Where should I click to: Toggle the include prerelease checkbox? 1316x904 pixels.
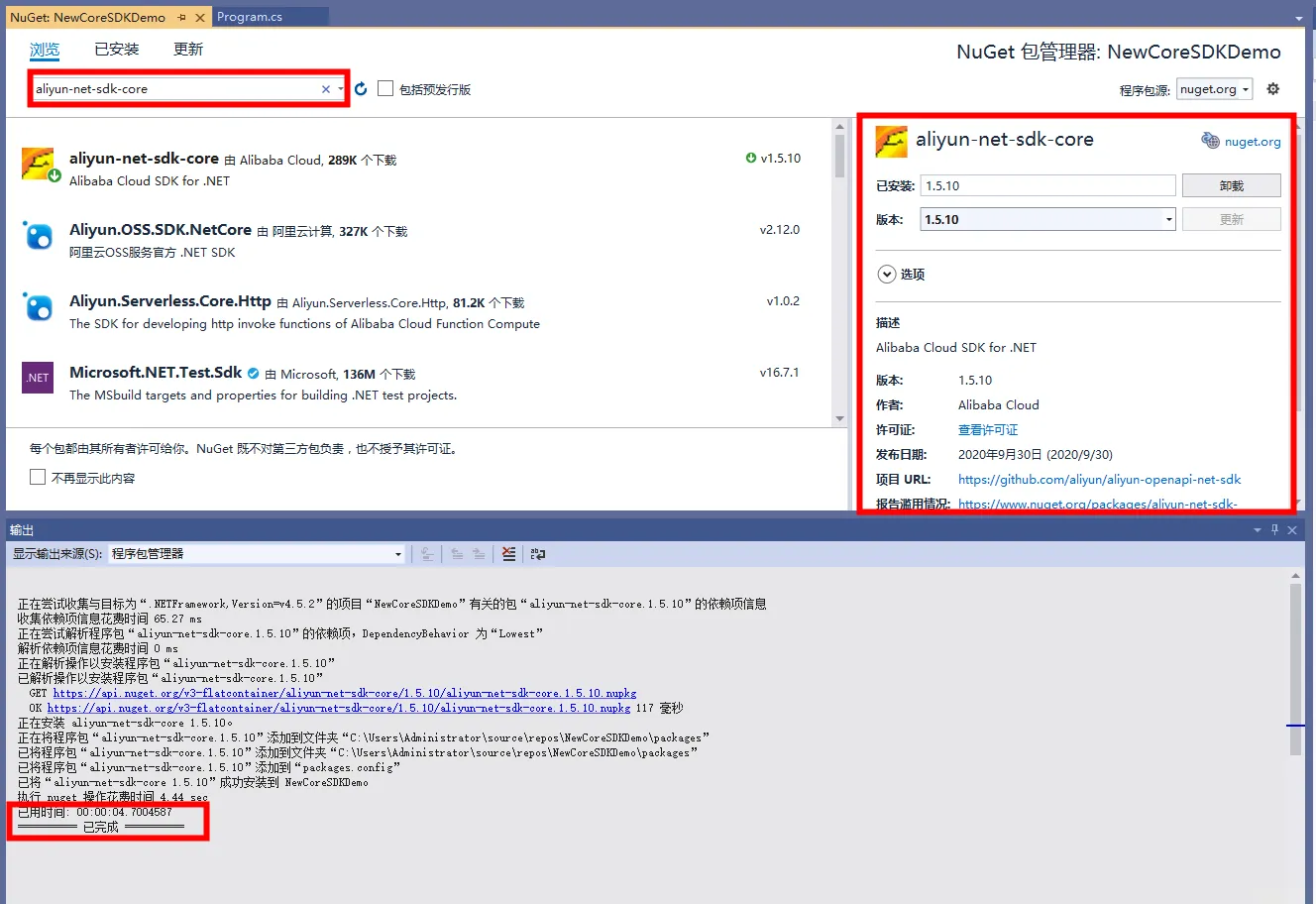(x=385, y=89)
